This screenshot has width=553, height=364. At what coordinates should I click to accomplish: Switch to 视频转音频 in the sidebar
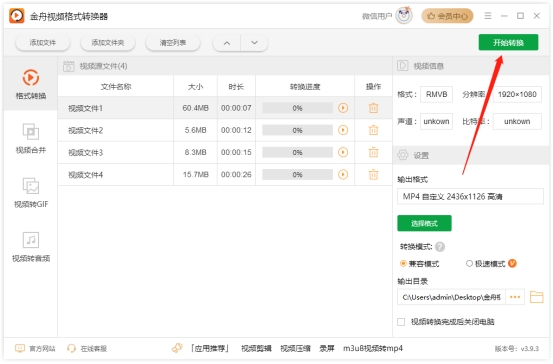pos(31,247)
